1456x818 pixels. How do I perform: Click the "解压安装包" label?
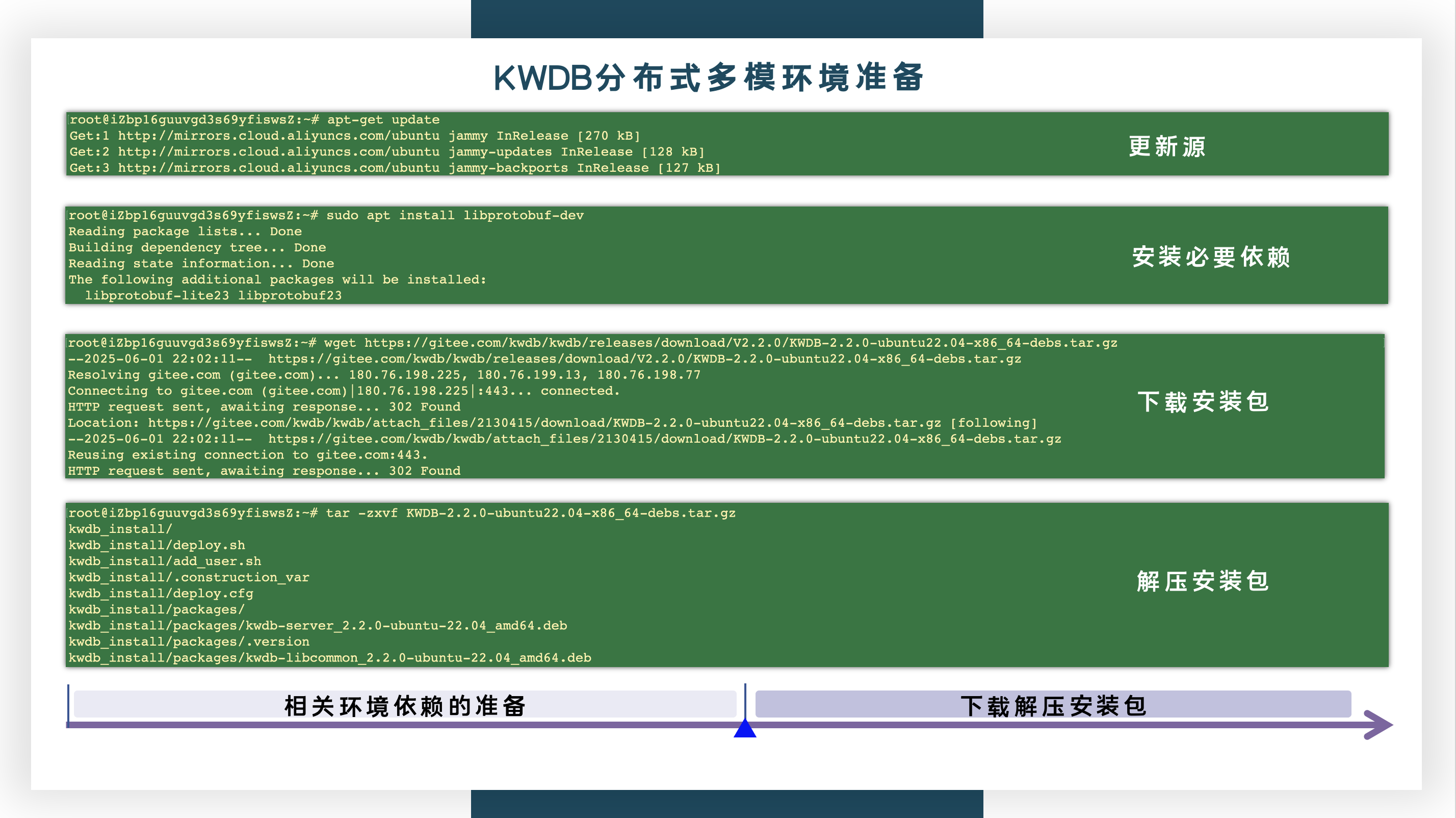tap(1203, 581)
